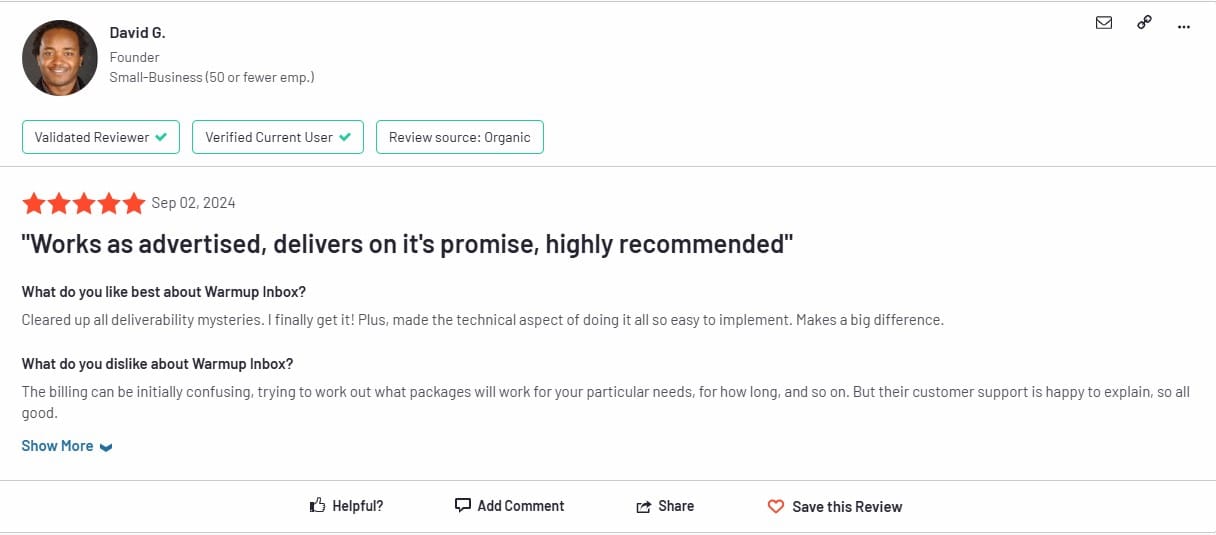Click the envelope email icon

point(1104,23)
